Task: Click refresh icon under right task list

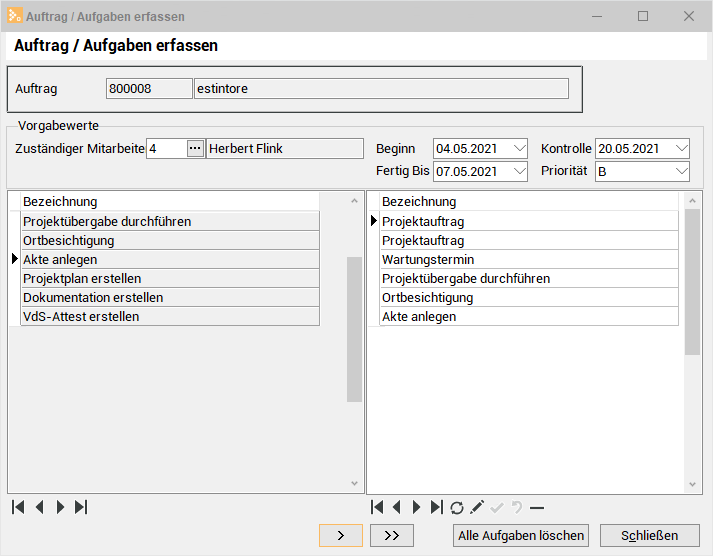Action: [457, 507]
